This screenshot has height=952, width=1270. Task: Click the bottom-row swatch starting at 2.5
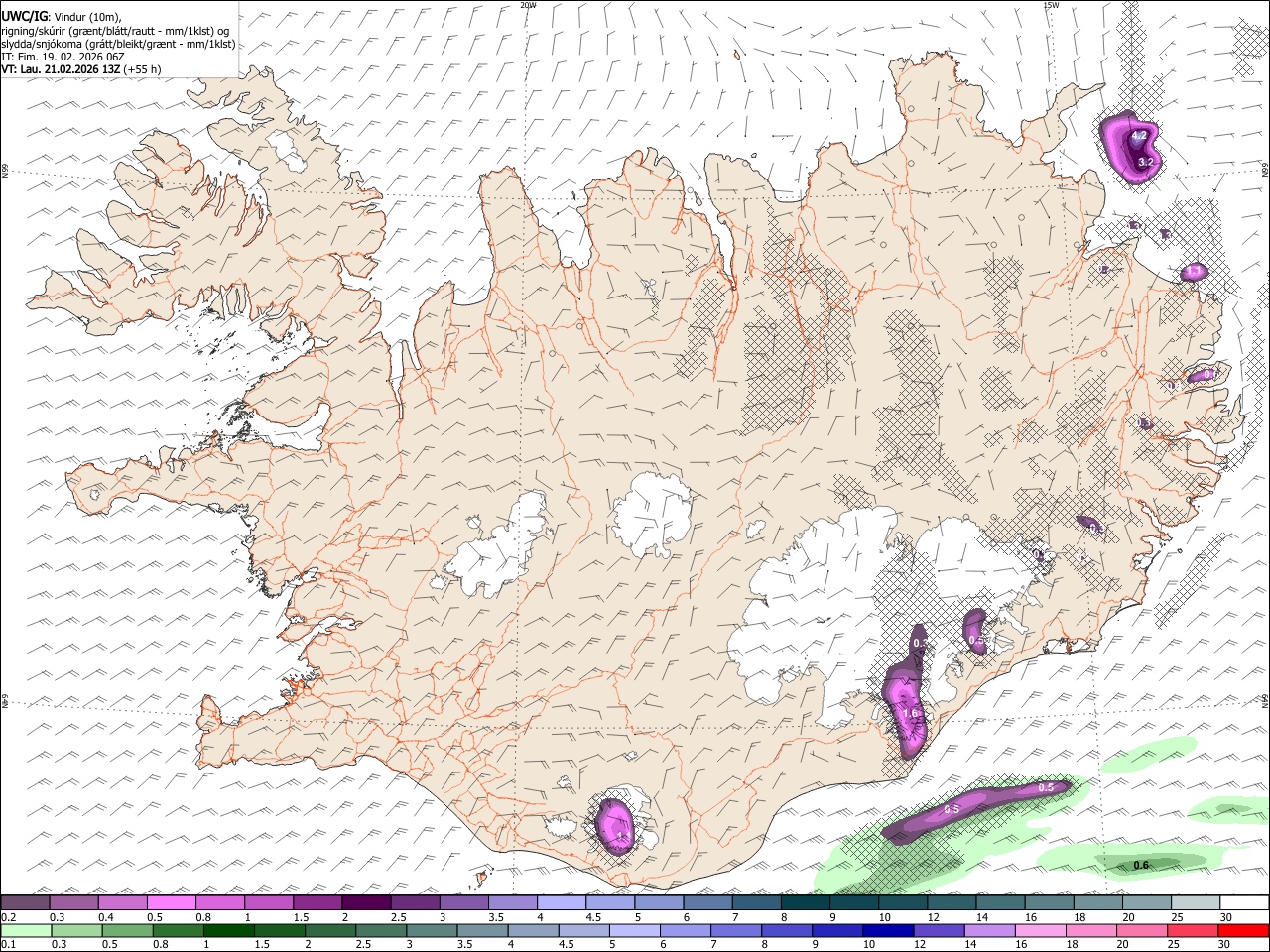pyautogui.click(x=380, y=931)
